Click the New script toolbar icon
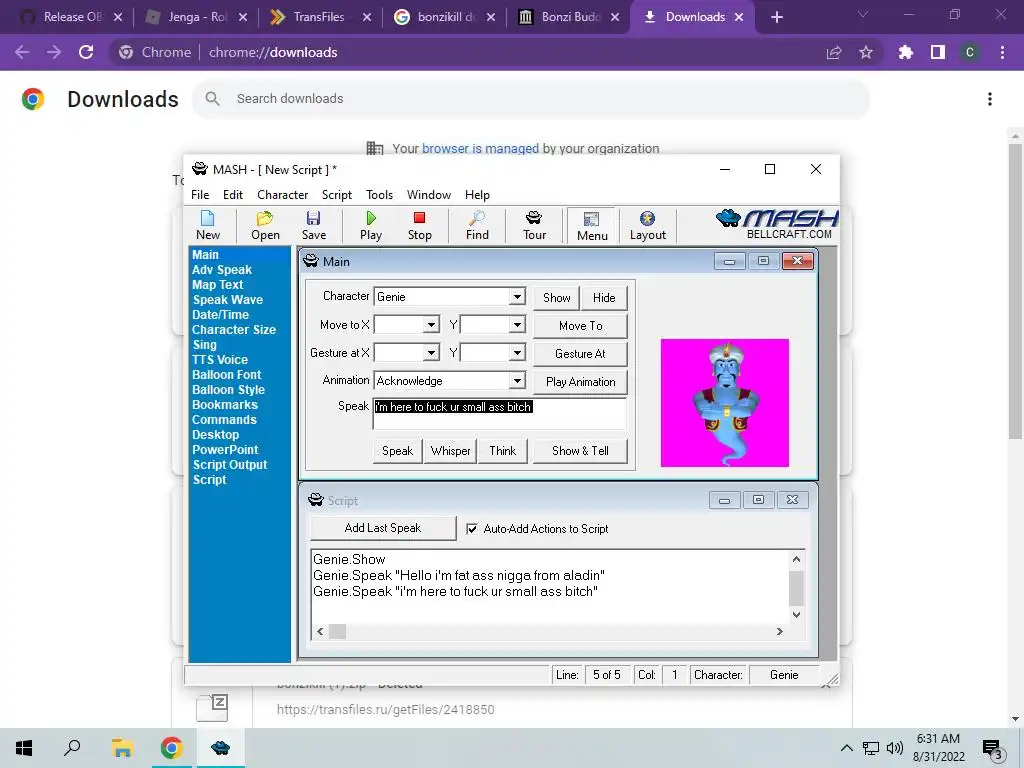Image resolution: width=1024 pixels, height=768 pixels. click(208, 225)
